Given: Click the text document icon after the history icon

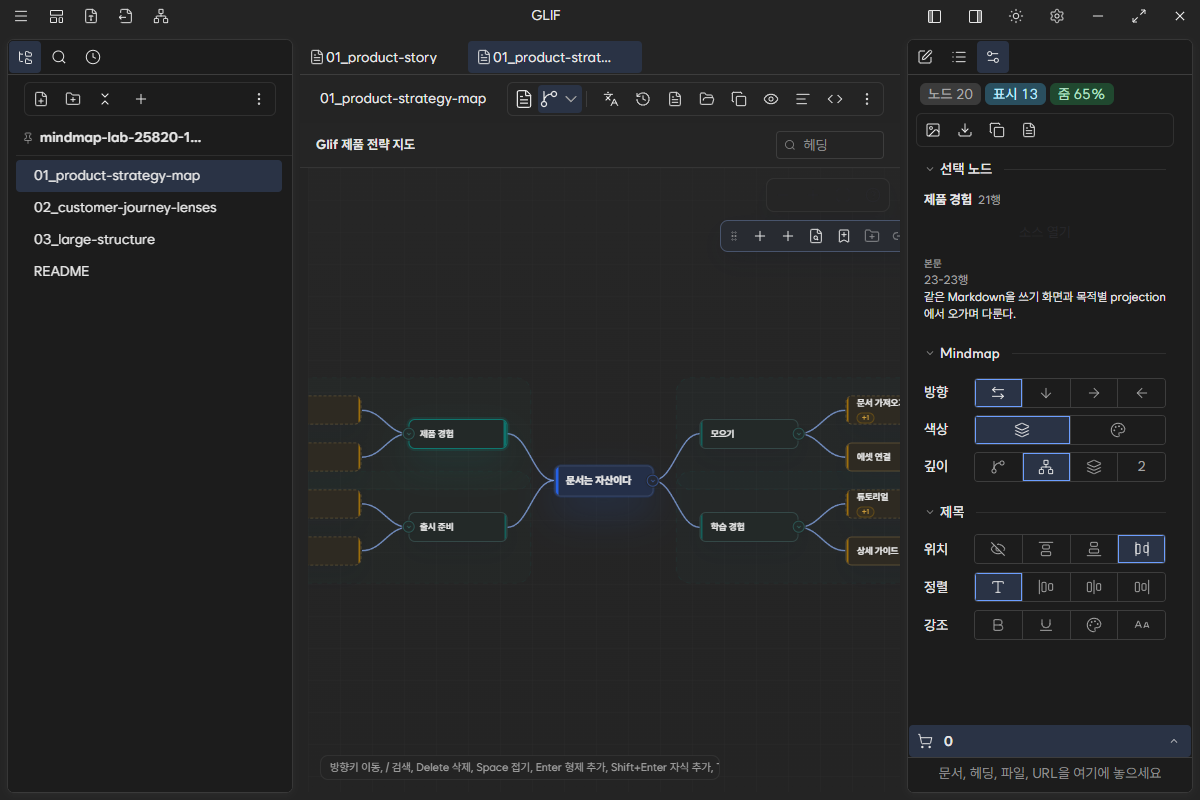Looking at the screenshot, I should tap(675, 99).
